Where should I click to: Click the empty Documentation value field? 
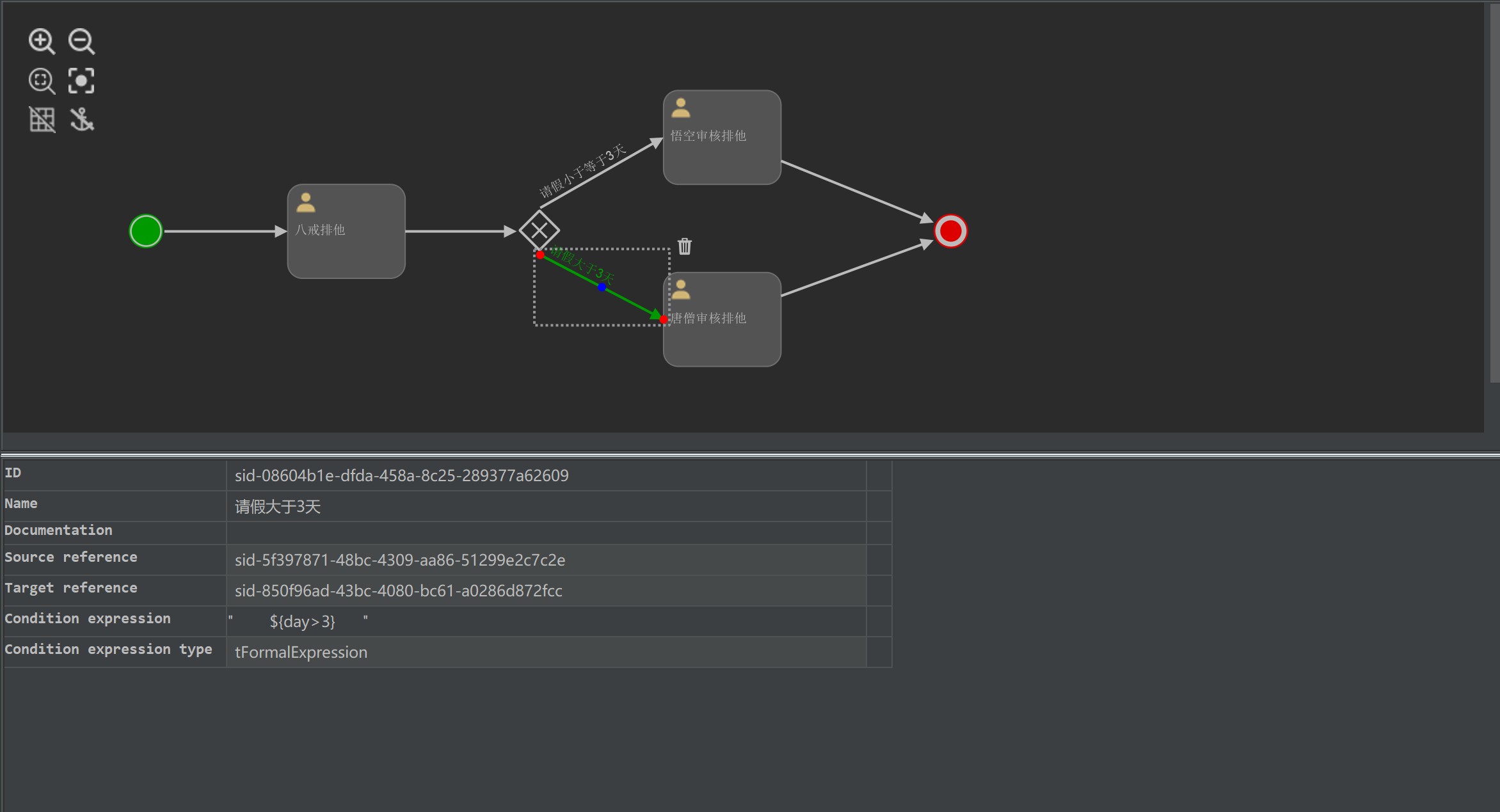tap(546, 533)
